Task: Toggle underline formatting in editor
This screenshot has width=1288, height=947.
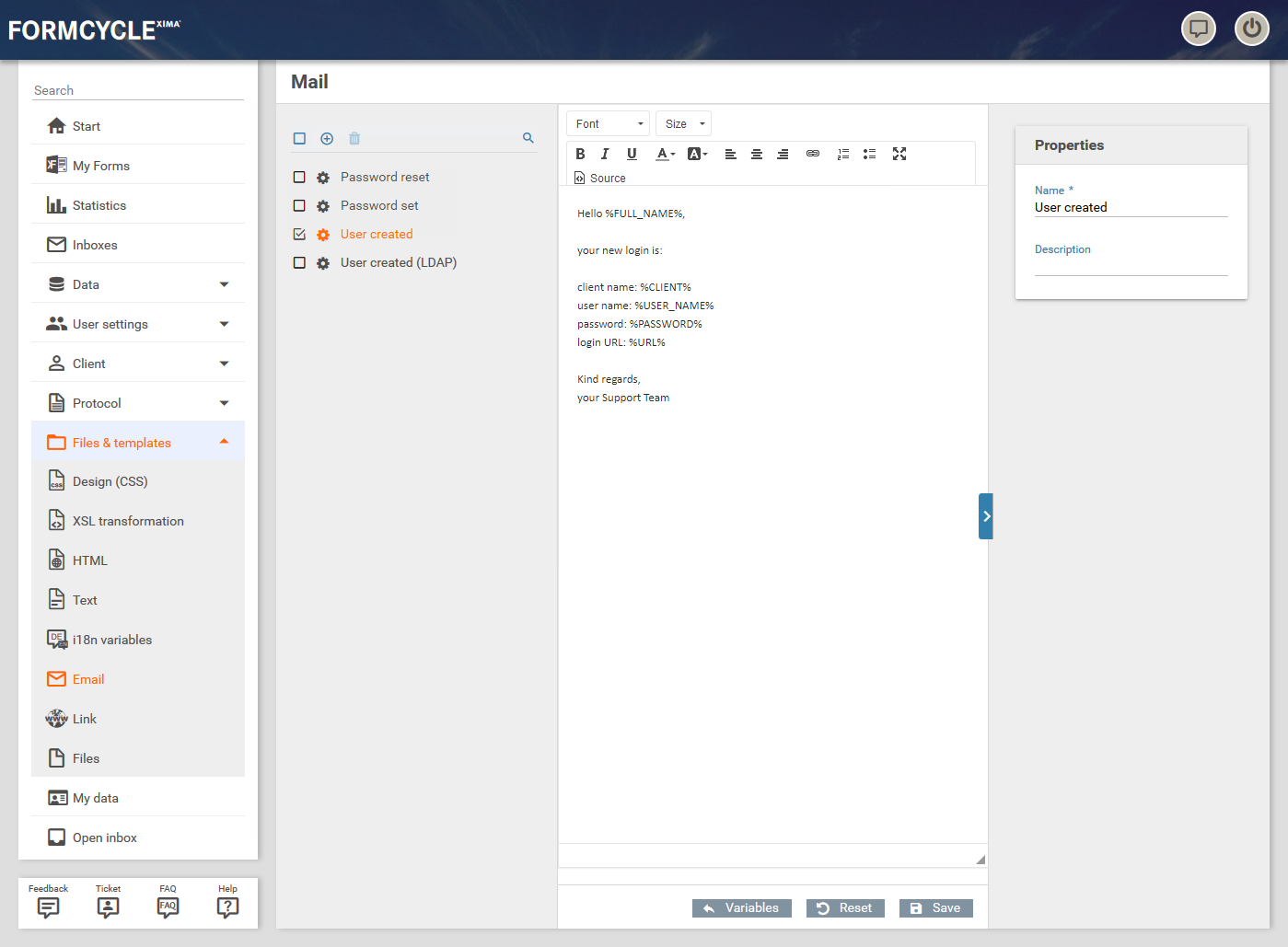Action: pos(632,154)
